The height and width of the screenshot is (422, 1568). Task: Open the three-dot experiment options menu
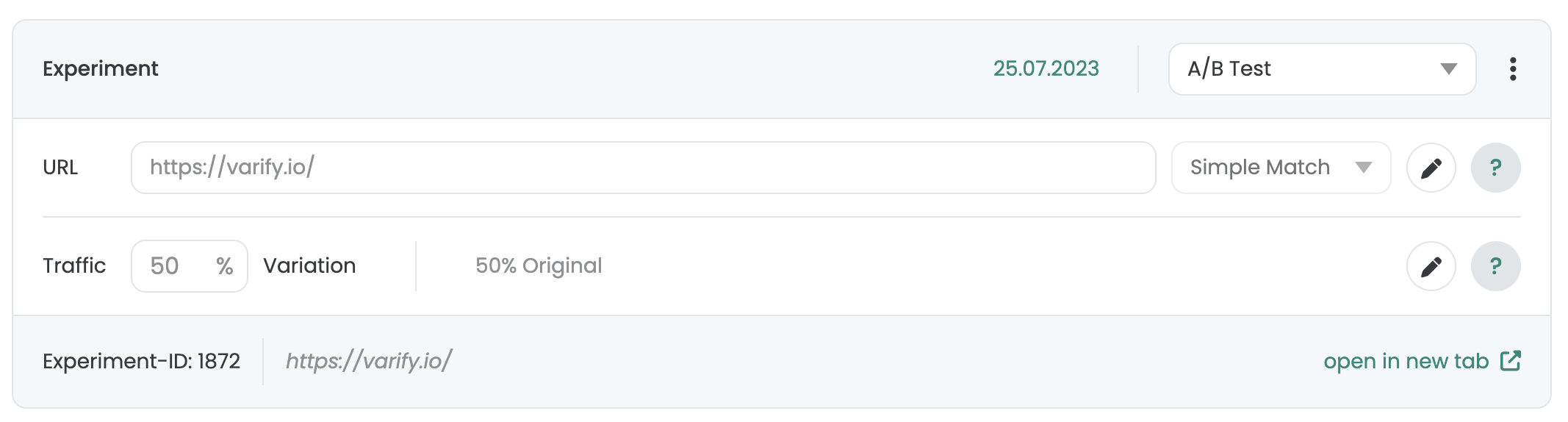(x=1512, y=69)
